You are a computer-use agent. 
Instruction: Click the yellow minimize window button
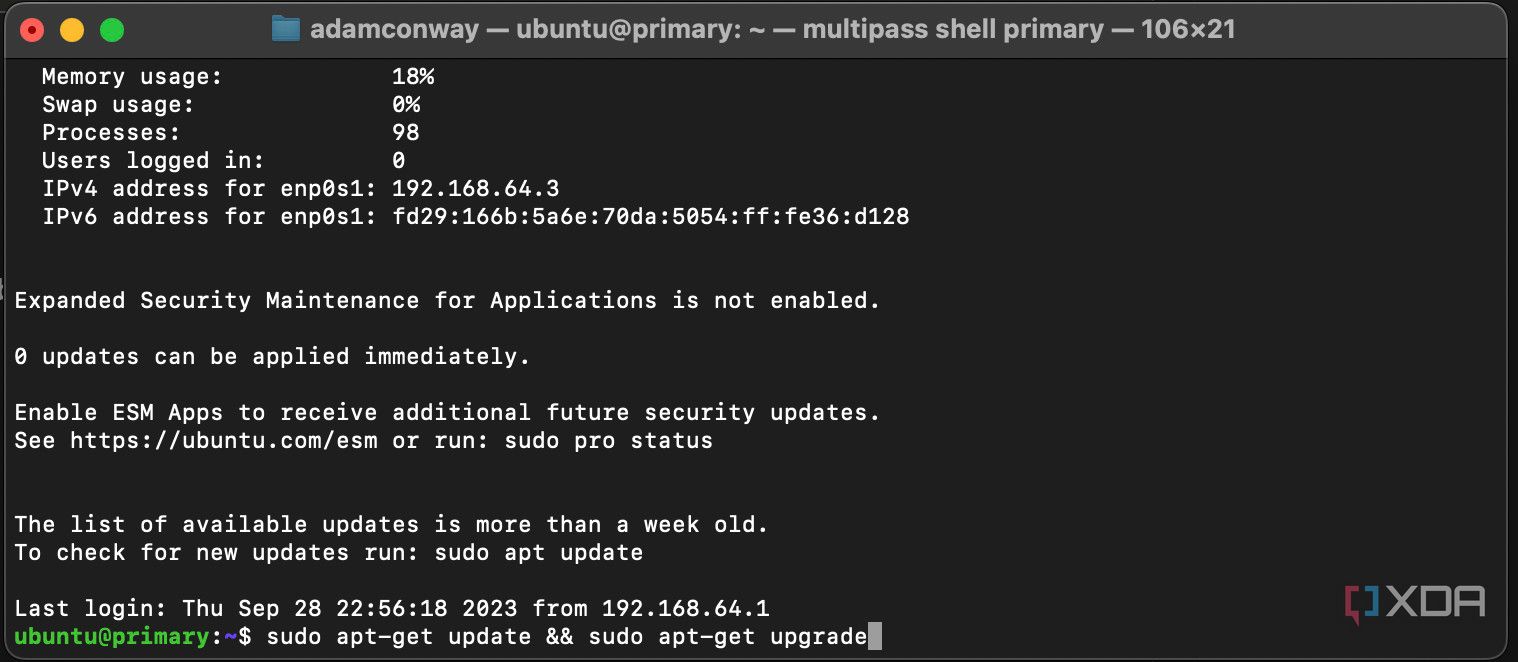point(72,30)
